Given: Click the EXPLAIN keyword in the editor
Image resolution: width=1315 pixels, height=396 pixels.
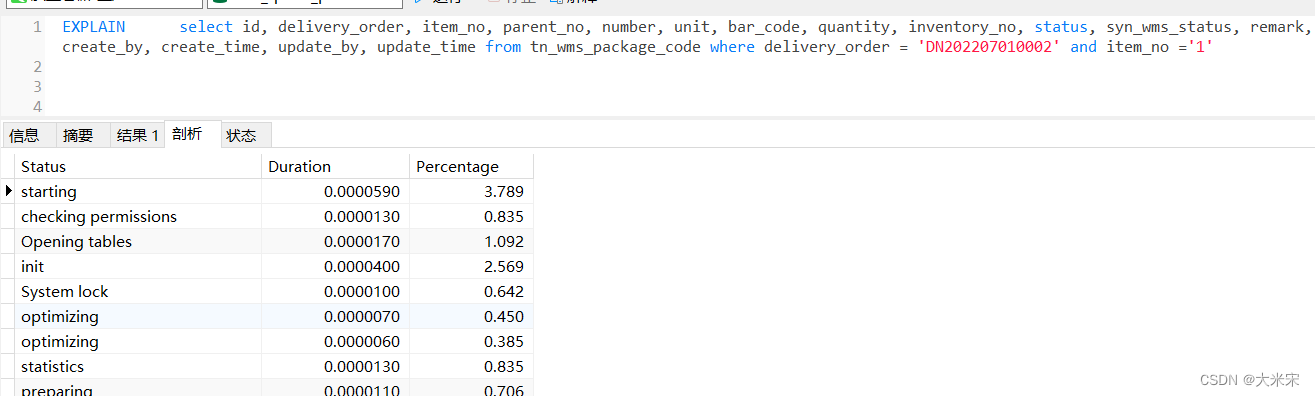Looking at the screenshot, I should [x=93, y=27].
